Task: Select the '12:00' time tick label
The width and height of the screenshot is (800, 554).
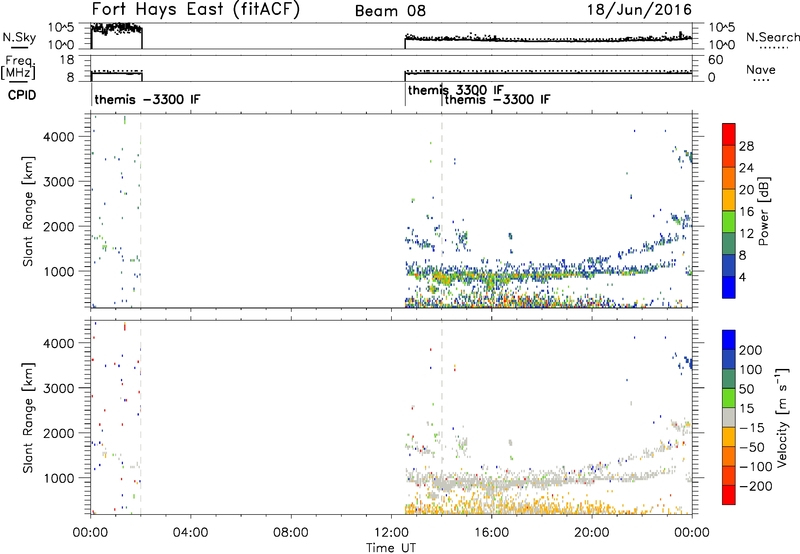Action: (x=391, y=533)
